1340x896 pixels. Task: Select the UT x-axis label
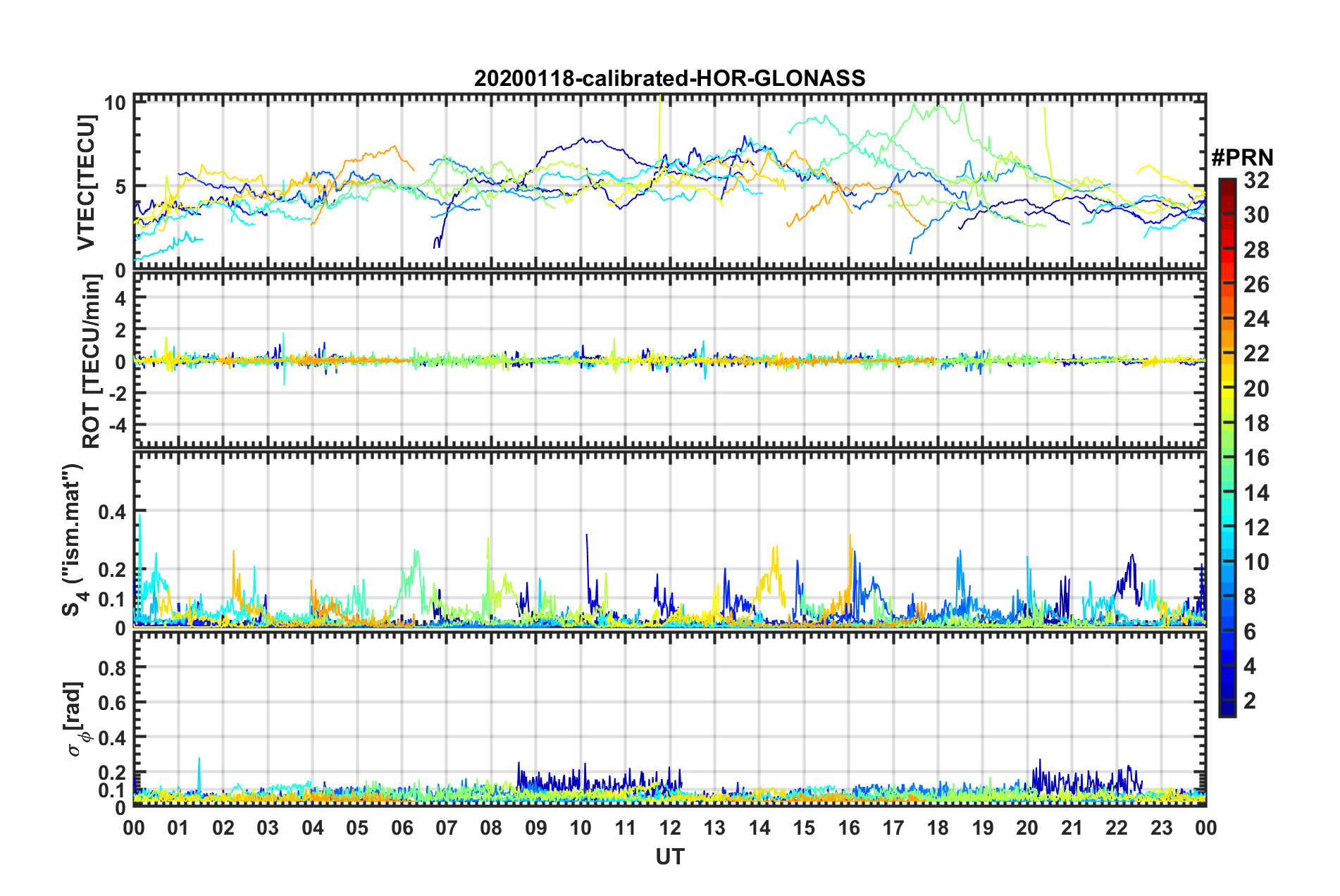(669, 856)
